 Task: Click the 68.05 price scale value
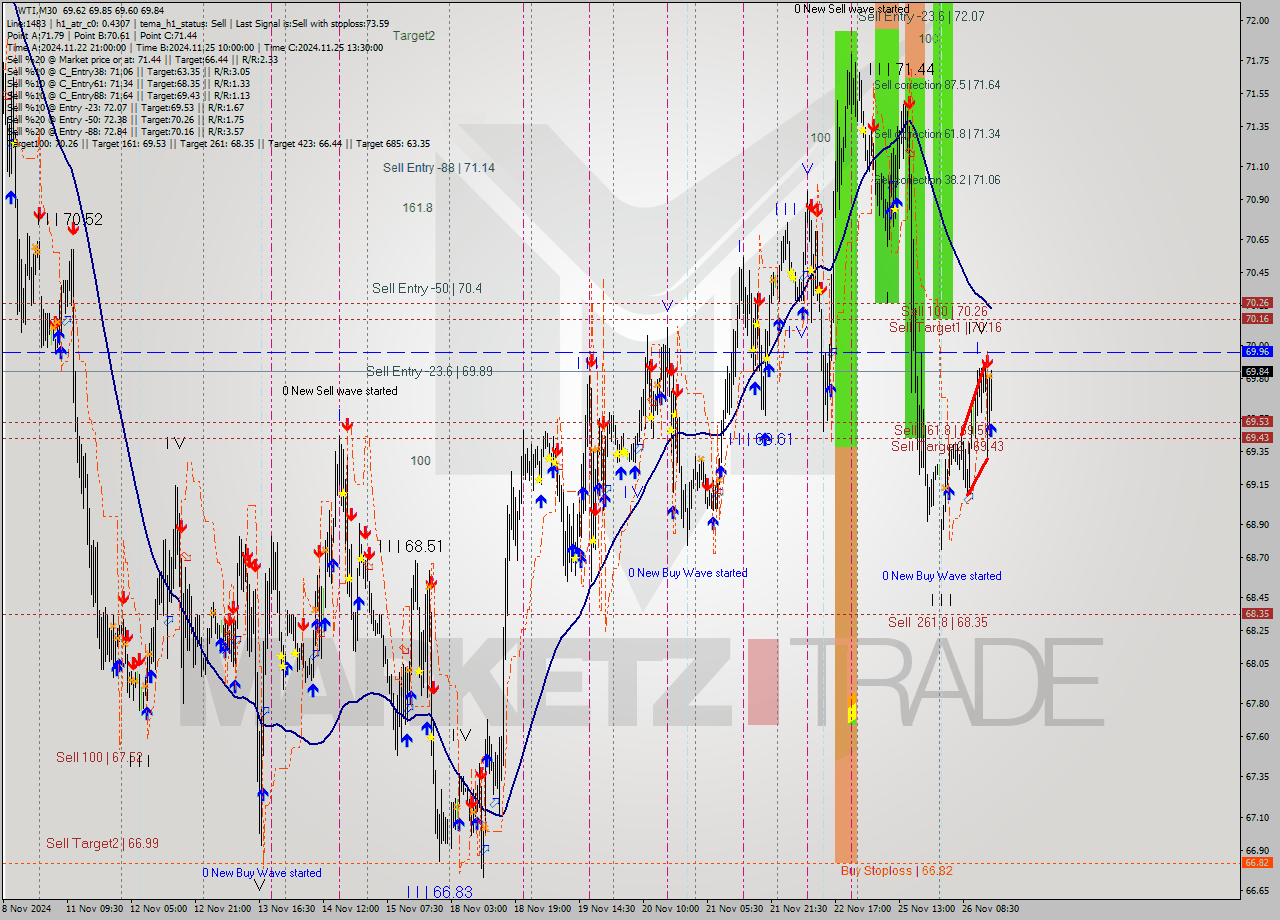point(1257,664)
